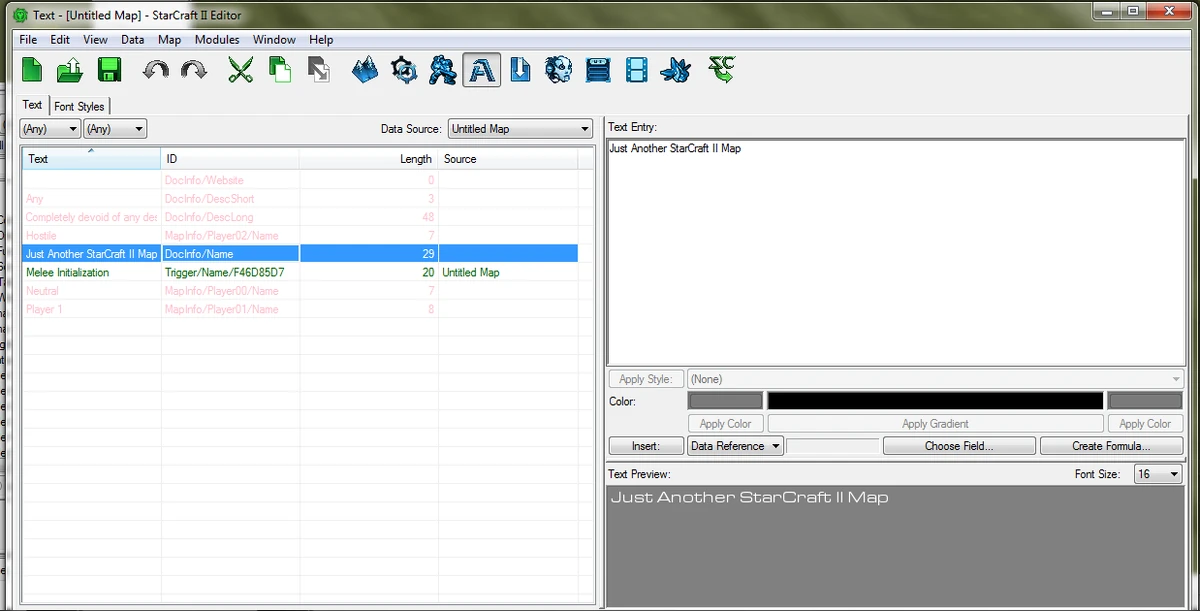Open the Data Editor gear icon
1200x611 pixels.
pyautogui.click(x=404, y=70)
